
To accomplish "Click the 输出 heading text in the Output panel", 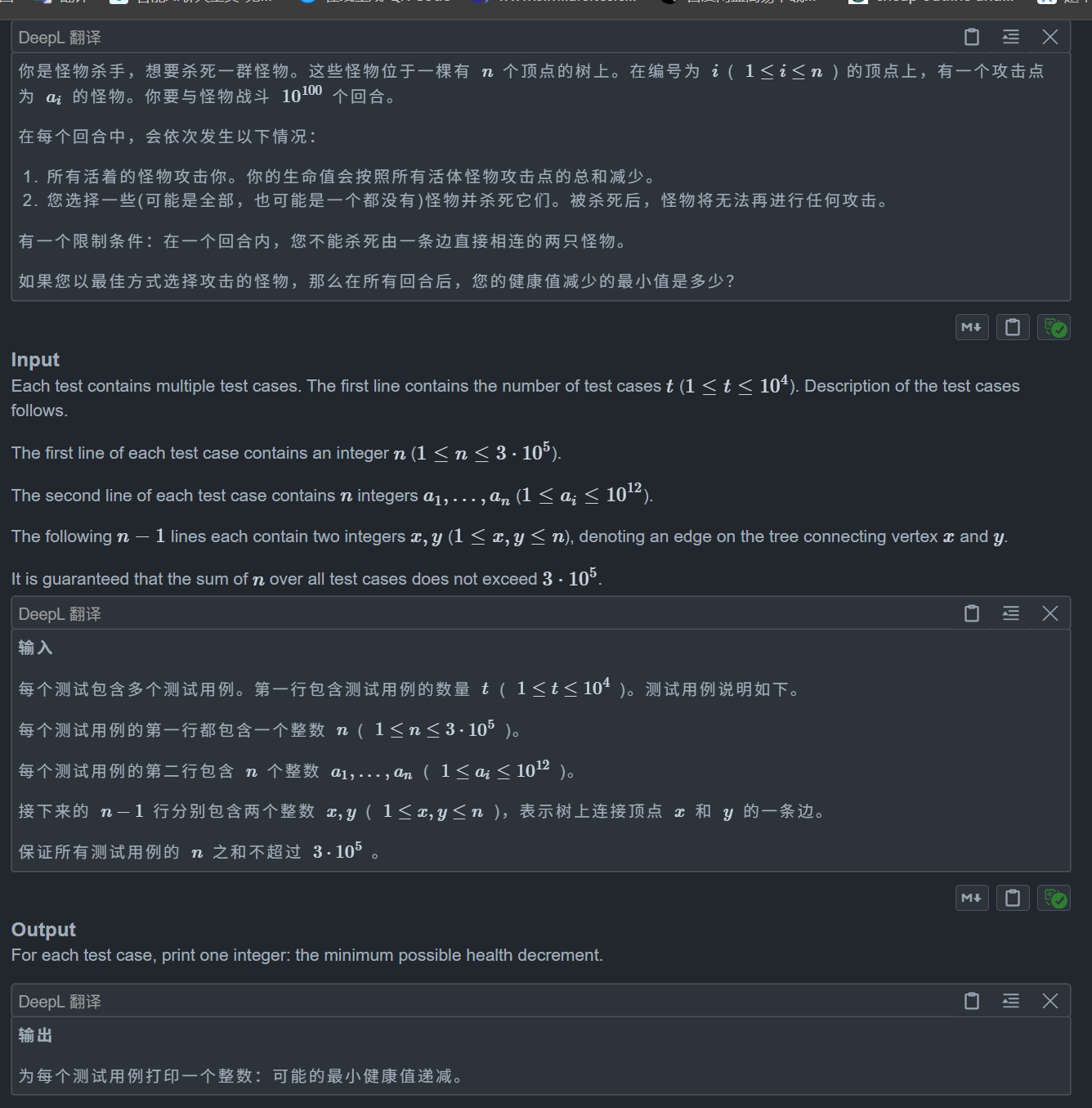I will click(34, 1035).
